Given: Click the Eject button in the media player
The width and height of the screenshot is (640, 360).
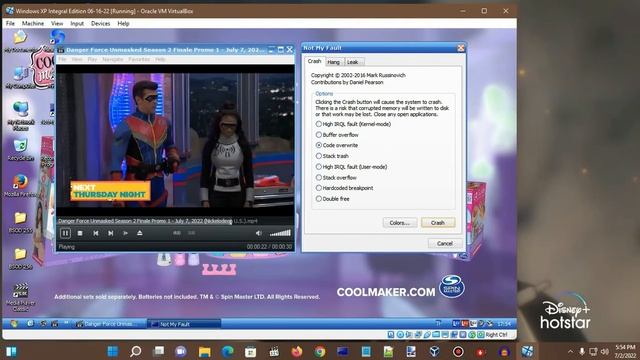Looking at the screenshot, I should (140, 233).
